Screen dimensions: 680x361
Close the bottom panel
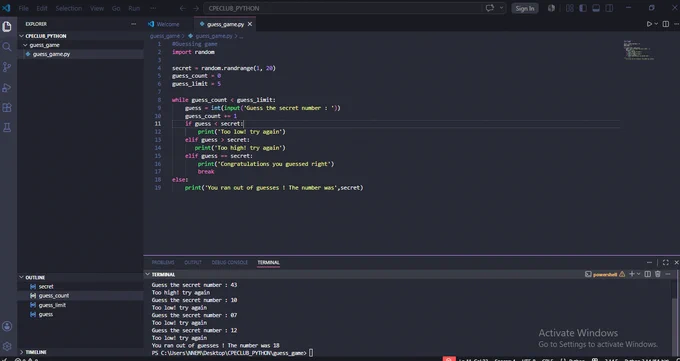coord(676,263)
